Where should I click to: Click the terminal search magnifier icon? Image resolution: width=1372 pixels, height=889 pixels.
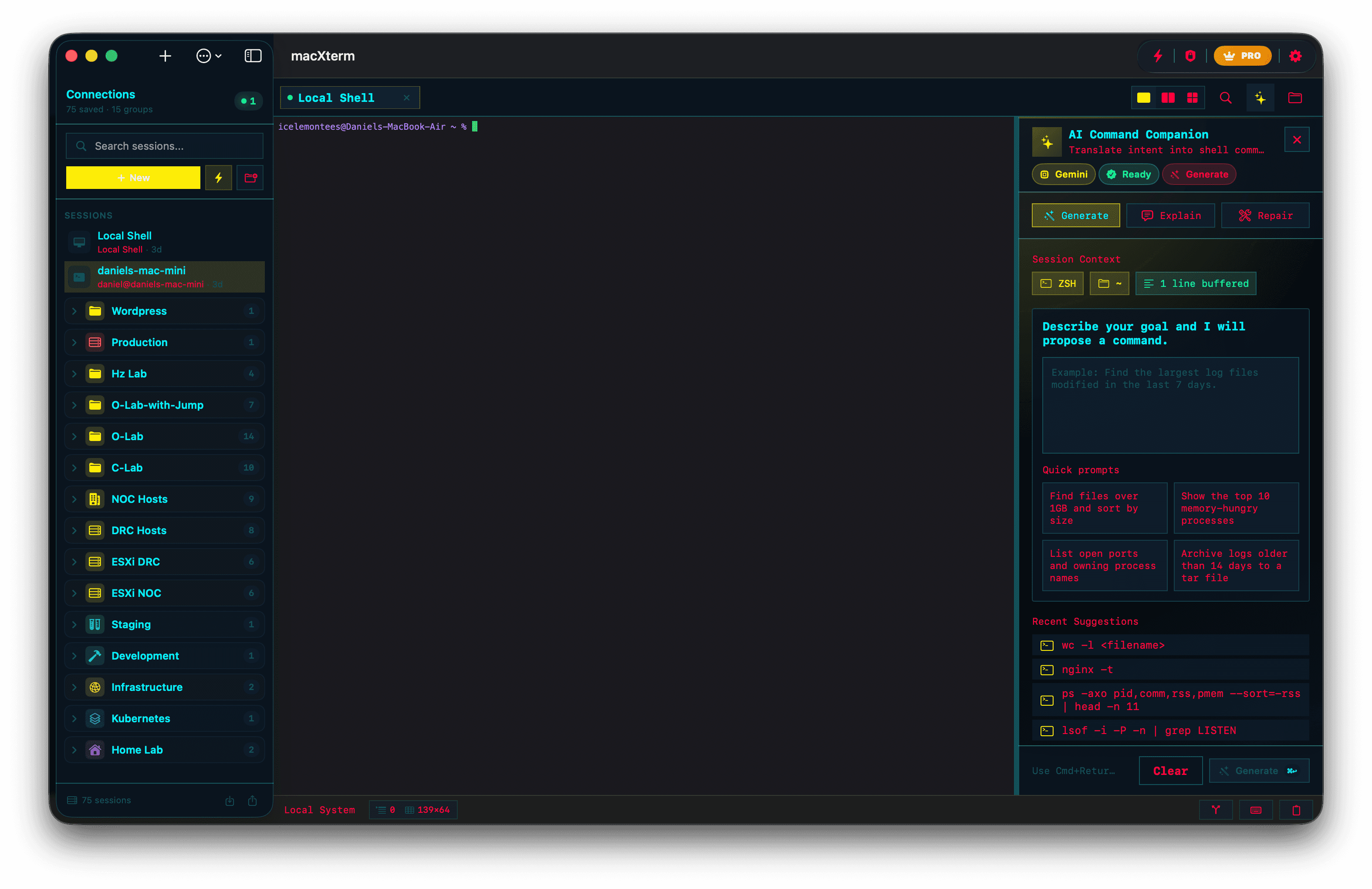coord(1226,98)
